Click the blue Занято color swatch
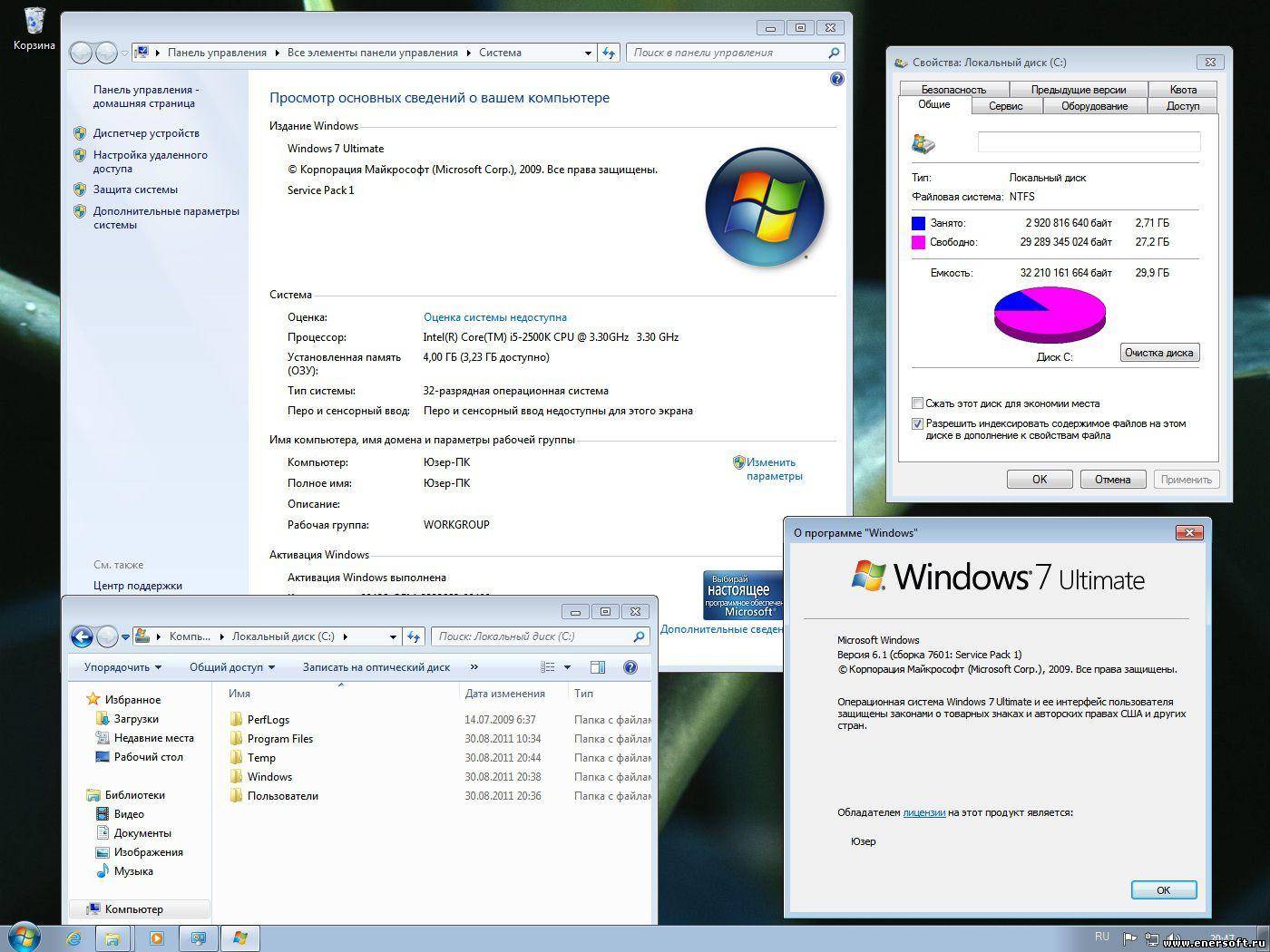The height and width of the screenshot is (952, 1270). click(918, 223)
